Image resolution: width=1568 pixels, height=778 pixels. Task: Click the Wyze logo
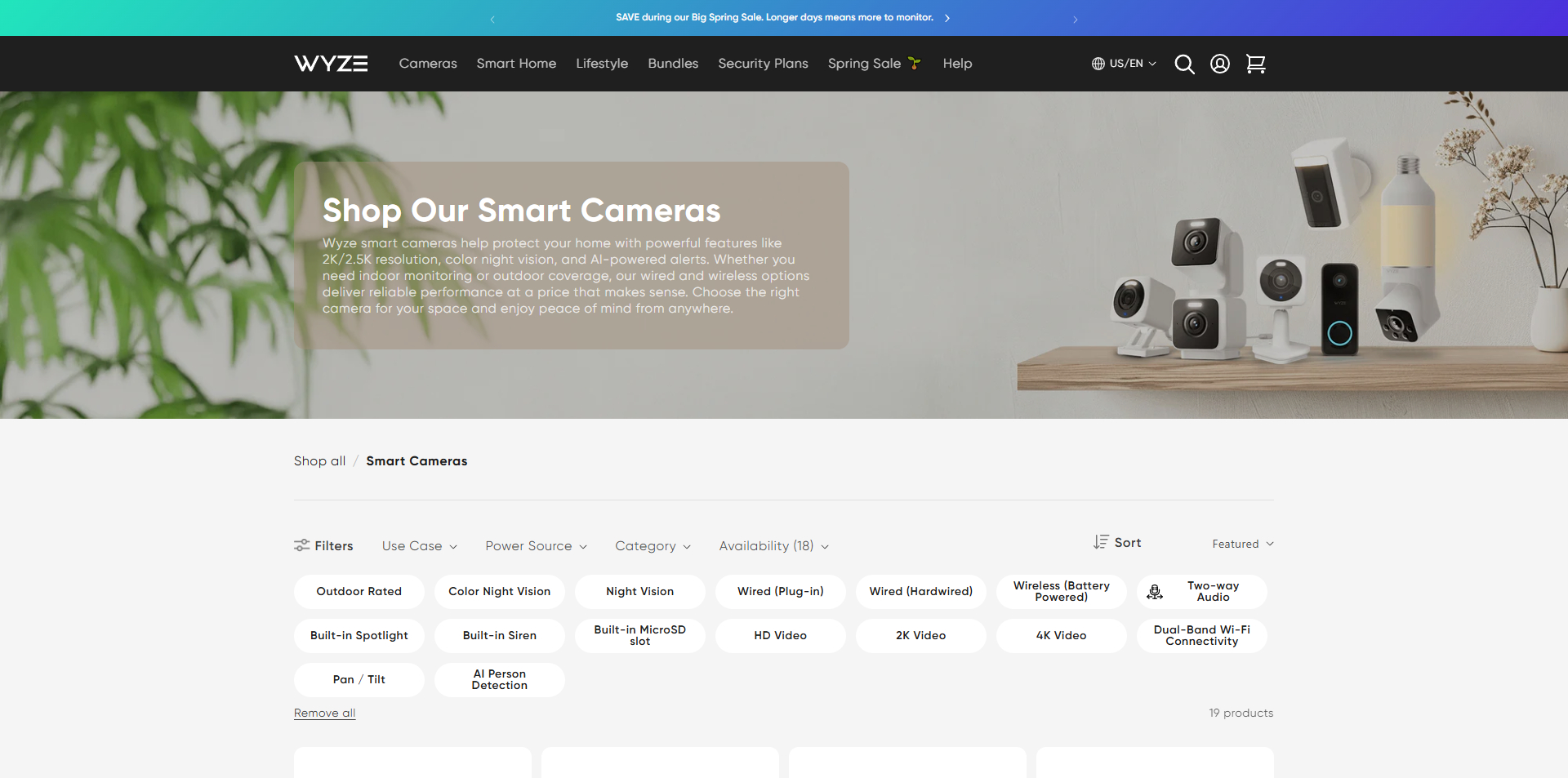coord(331,64)
